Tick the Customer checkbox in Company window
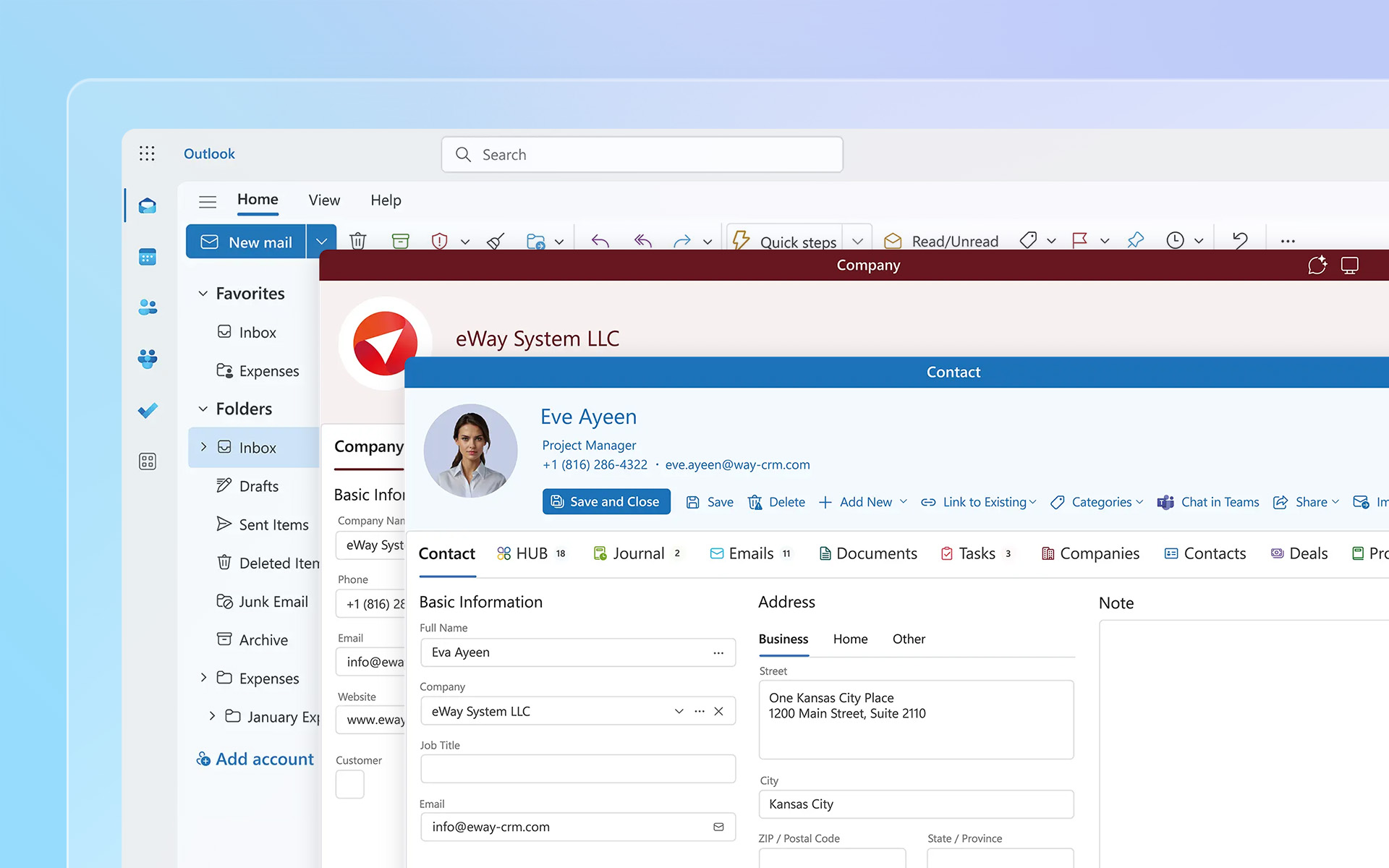 (349, 784)
